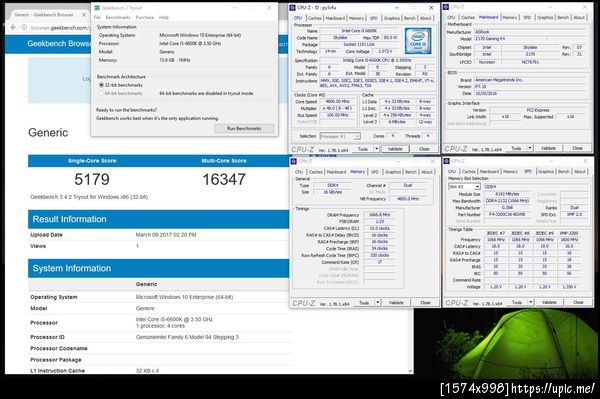Click the browser address bar
Image resolution: width=600 pixels, height=399 pixels.
coord(60,28)
